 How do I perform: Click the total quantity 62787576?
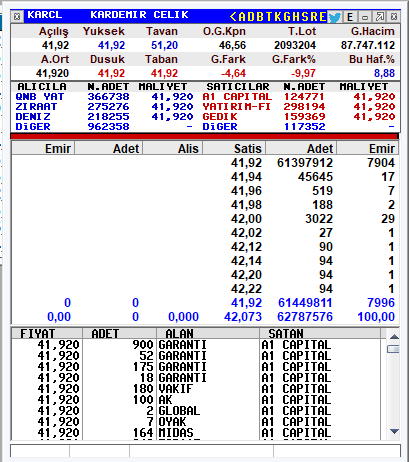(x=305, y=317)
